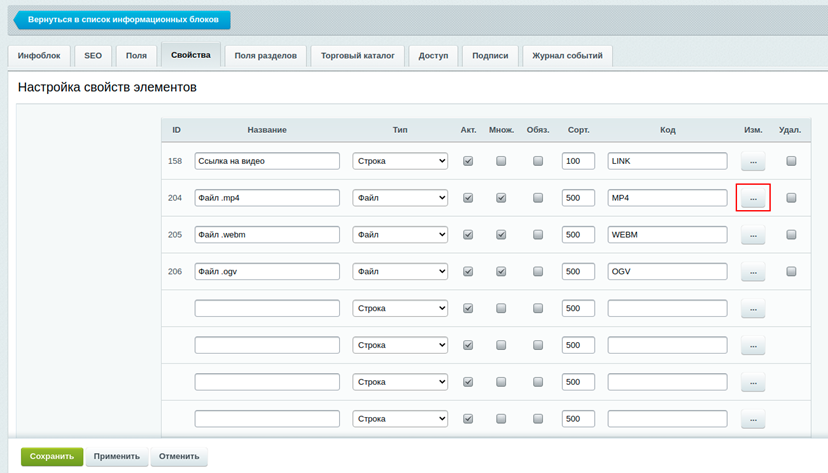Open type dropdown for Ссылка на видео
This screenshot has width=828, height=473.
tap(400, 161)
